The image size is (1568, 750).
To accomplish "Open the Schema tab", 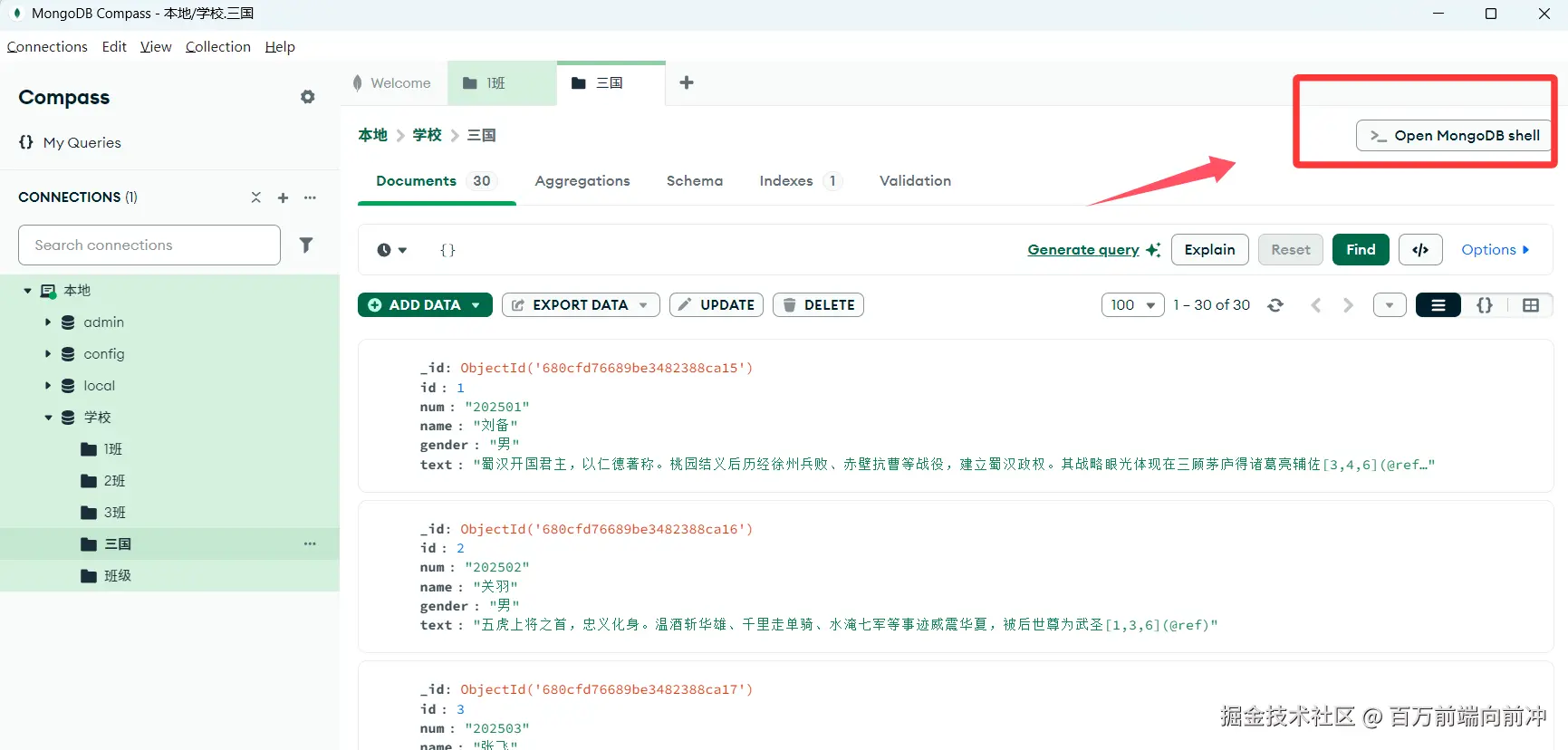I will (x=695, y=181).
